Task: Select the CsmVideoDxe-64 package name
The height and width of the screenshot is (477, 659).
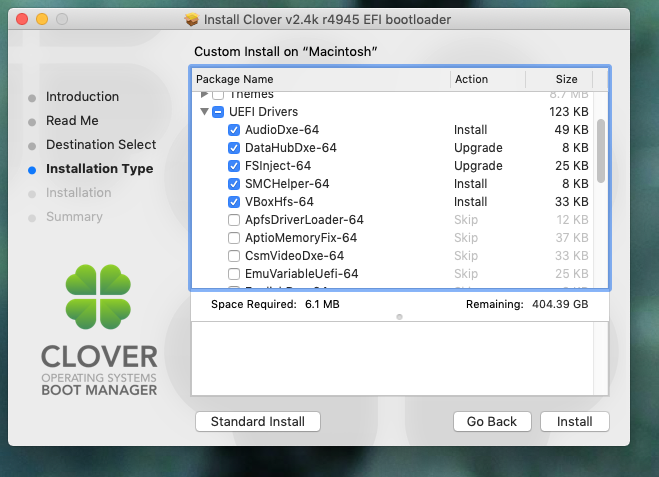Action: 295,256
